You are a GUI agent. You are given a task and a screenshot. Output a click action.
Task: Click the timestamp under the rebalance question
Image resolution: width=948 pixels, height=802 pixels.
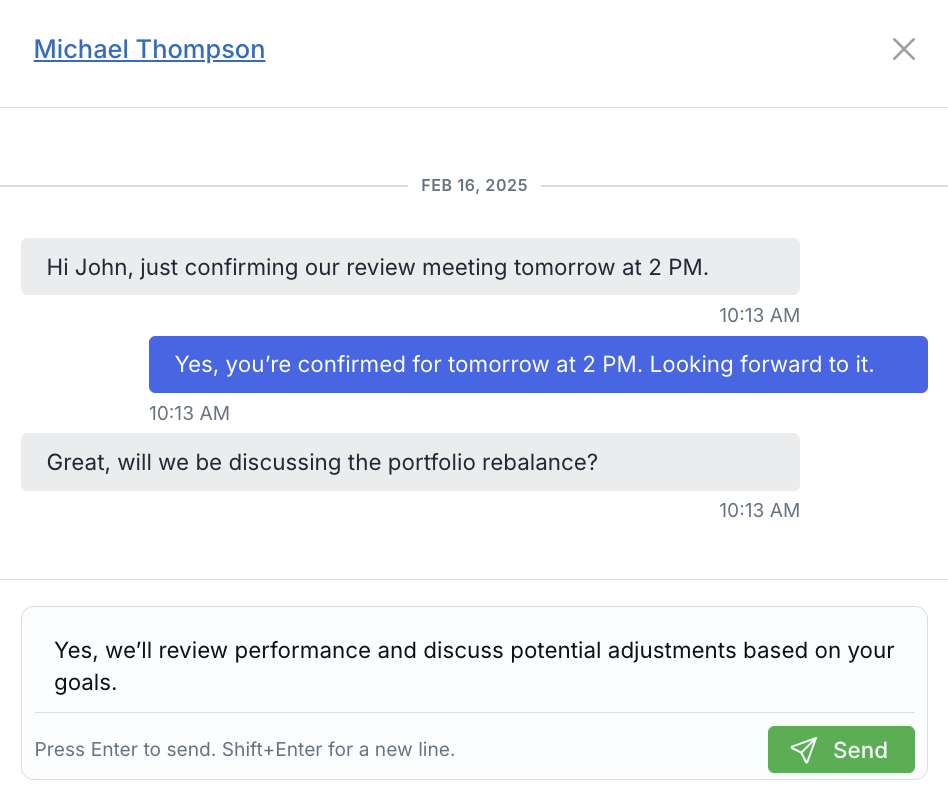point(760,510)
